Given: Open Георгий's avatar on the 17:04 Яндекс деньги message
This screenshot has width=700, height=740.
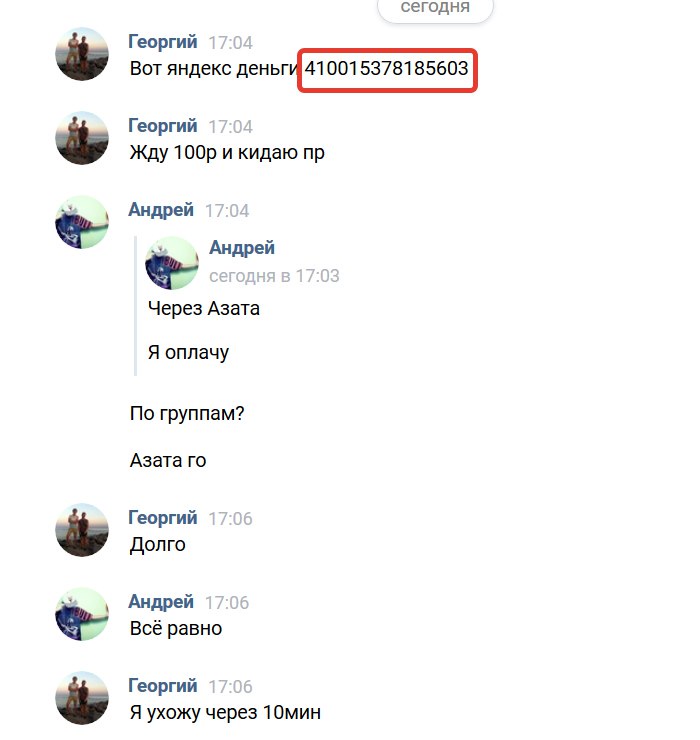Looking at the screenshot, I should click(x=82, y=54).
